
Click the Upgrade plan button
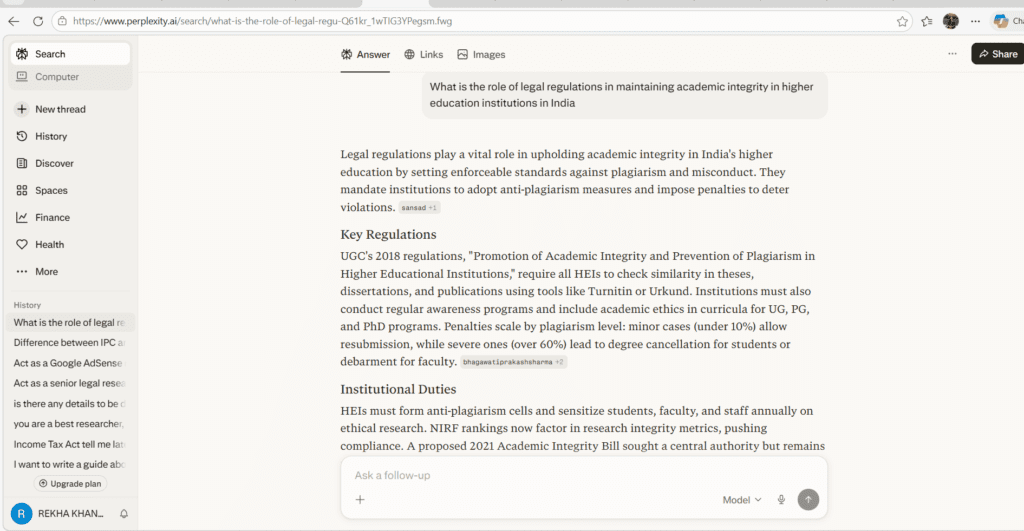pyautogui.click(x=69, y=484)
